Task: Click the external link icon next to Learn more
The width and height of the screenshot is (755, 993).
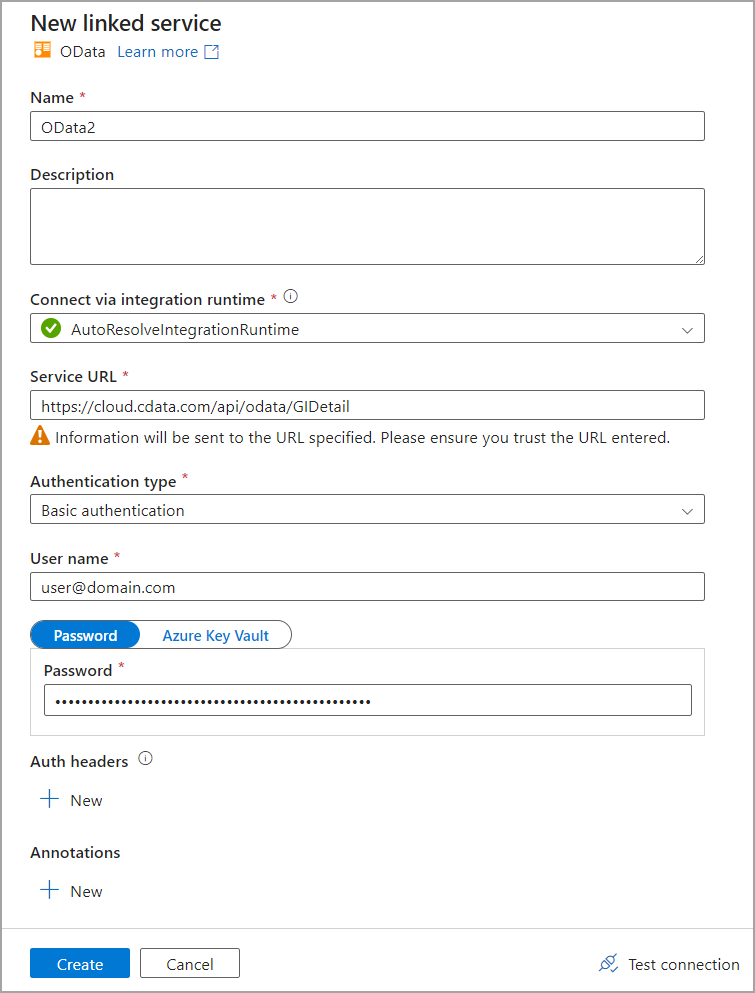Action: point(210,51)
